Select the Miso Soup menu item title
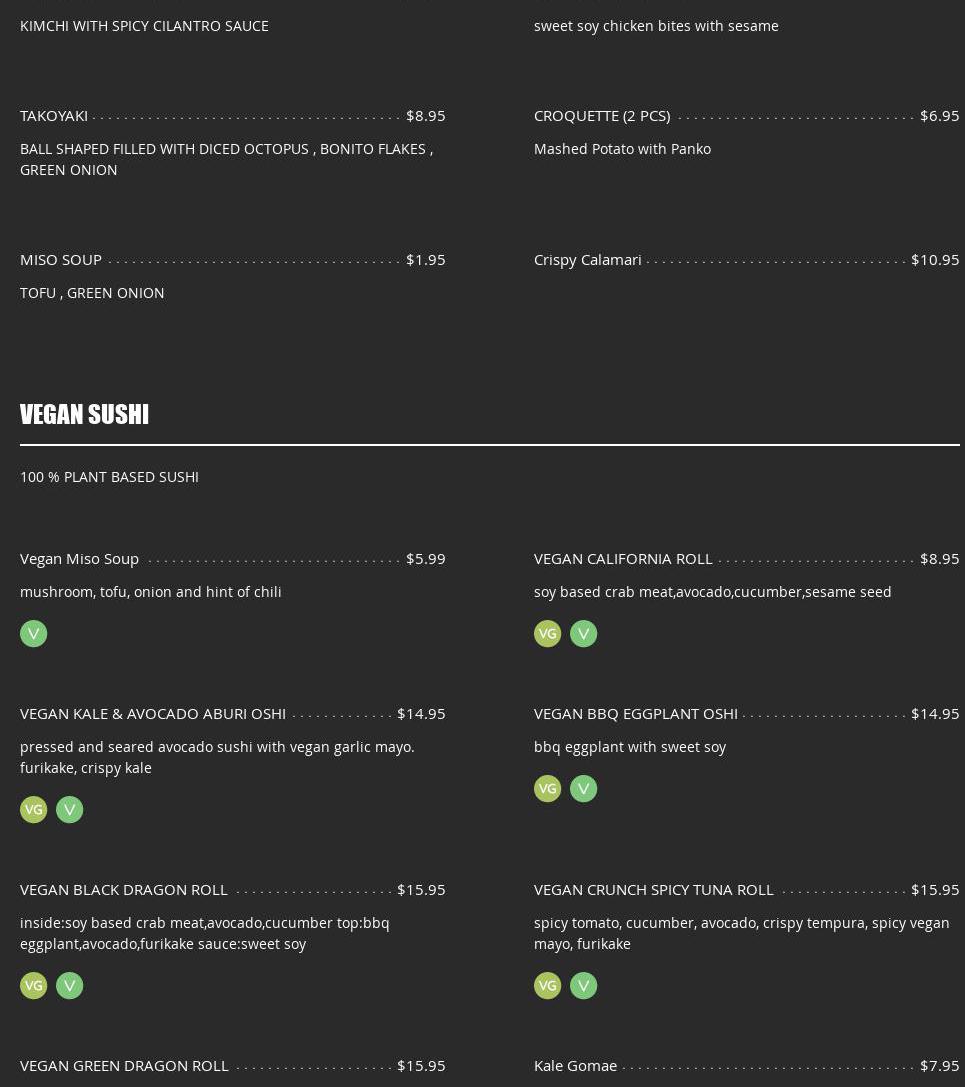The image size is (965, 1087). 61,259
